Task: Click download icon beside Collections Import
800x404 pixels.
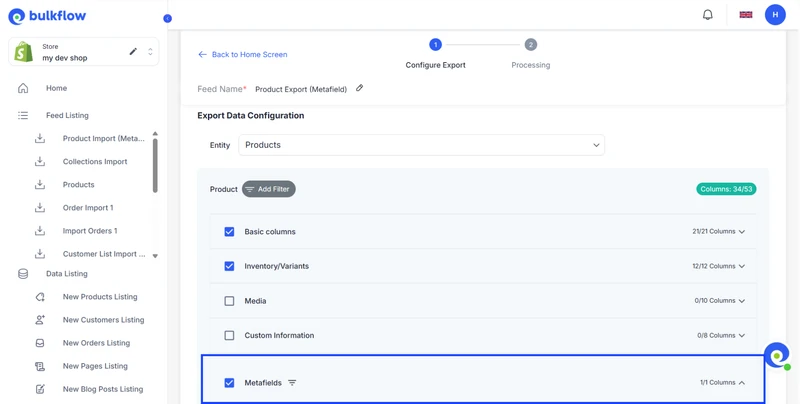Action: click(x=40, y=161)
